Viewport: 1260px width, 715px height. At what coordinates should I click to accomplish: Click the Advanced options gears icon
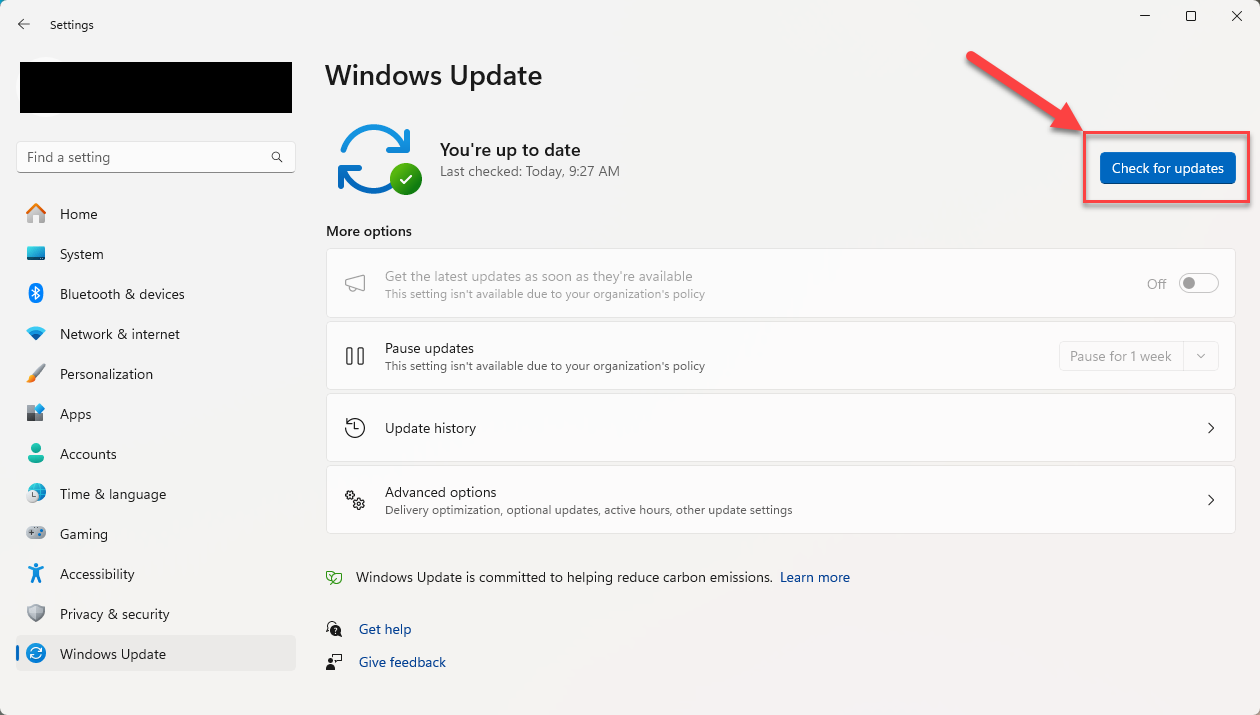(355, 500)
